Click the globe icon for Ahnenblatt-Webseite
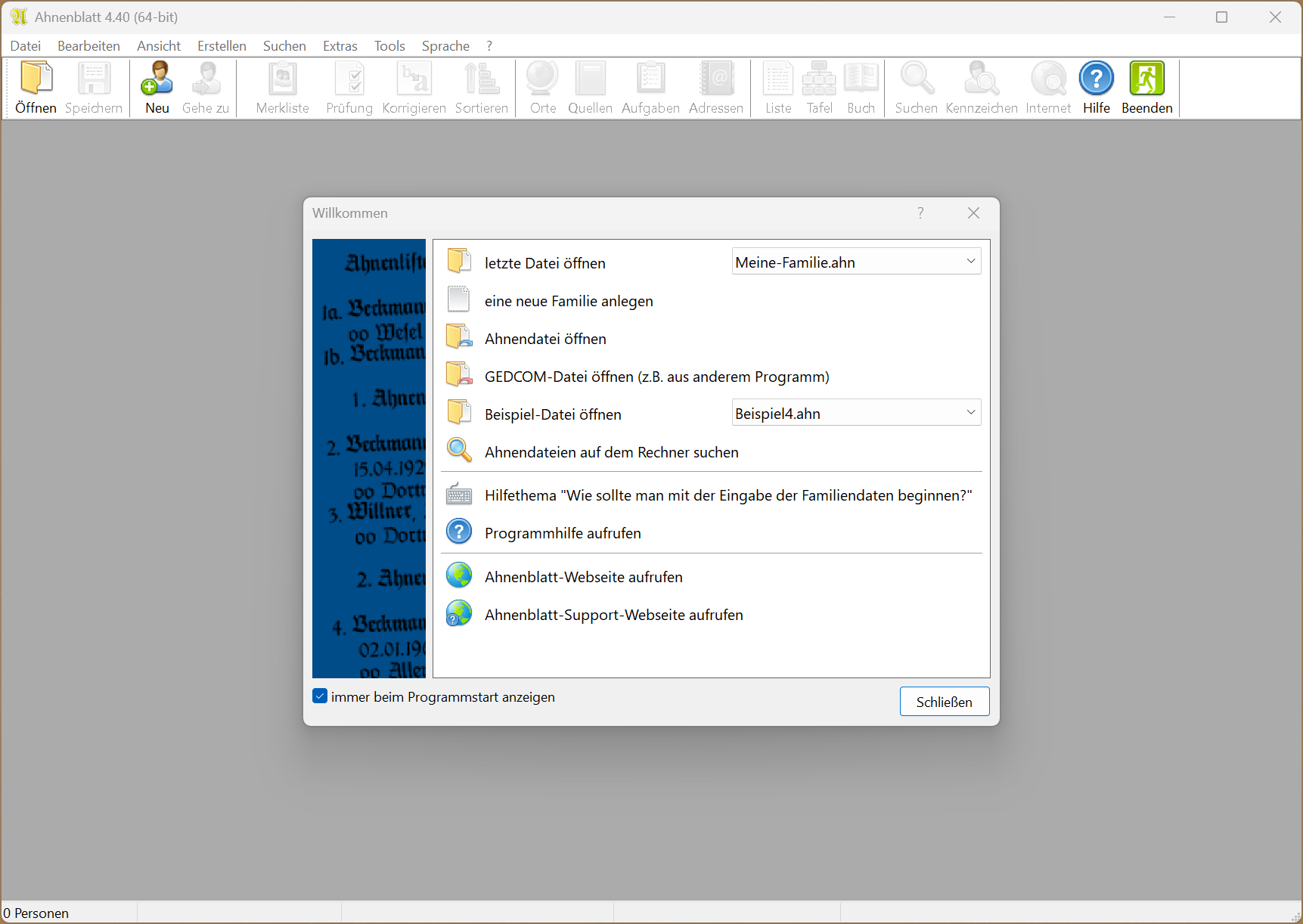 [x=459, y=575]
